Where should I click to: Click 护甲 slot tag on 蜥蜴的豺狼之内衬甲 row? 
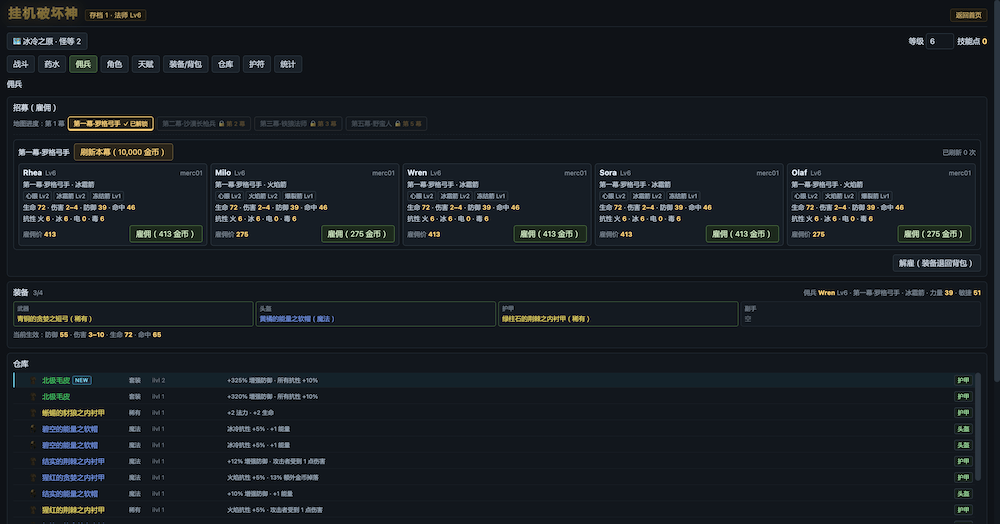point(963,413)
